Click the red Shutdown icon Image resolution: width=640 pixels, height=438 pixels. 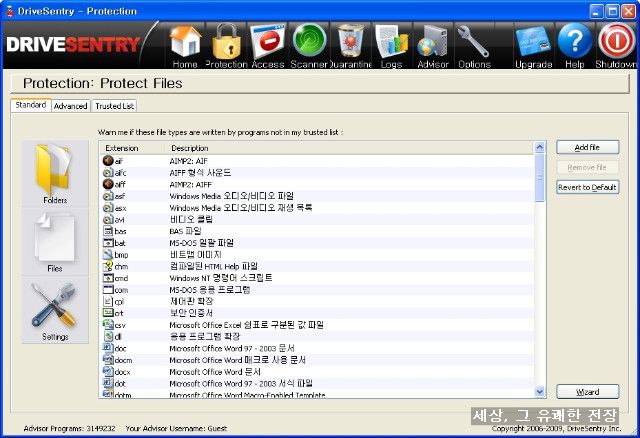click(616, 46)
